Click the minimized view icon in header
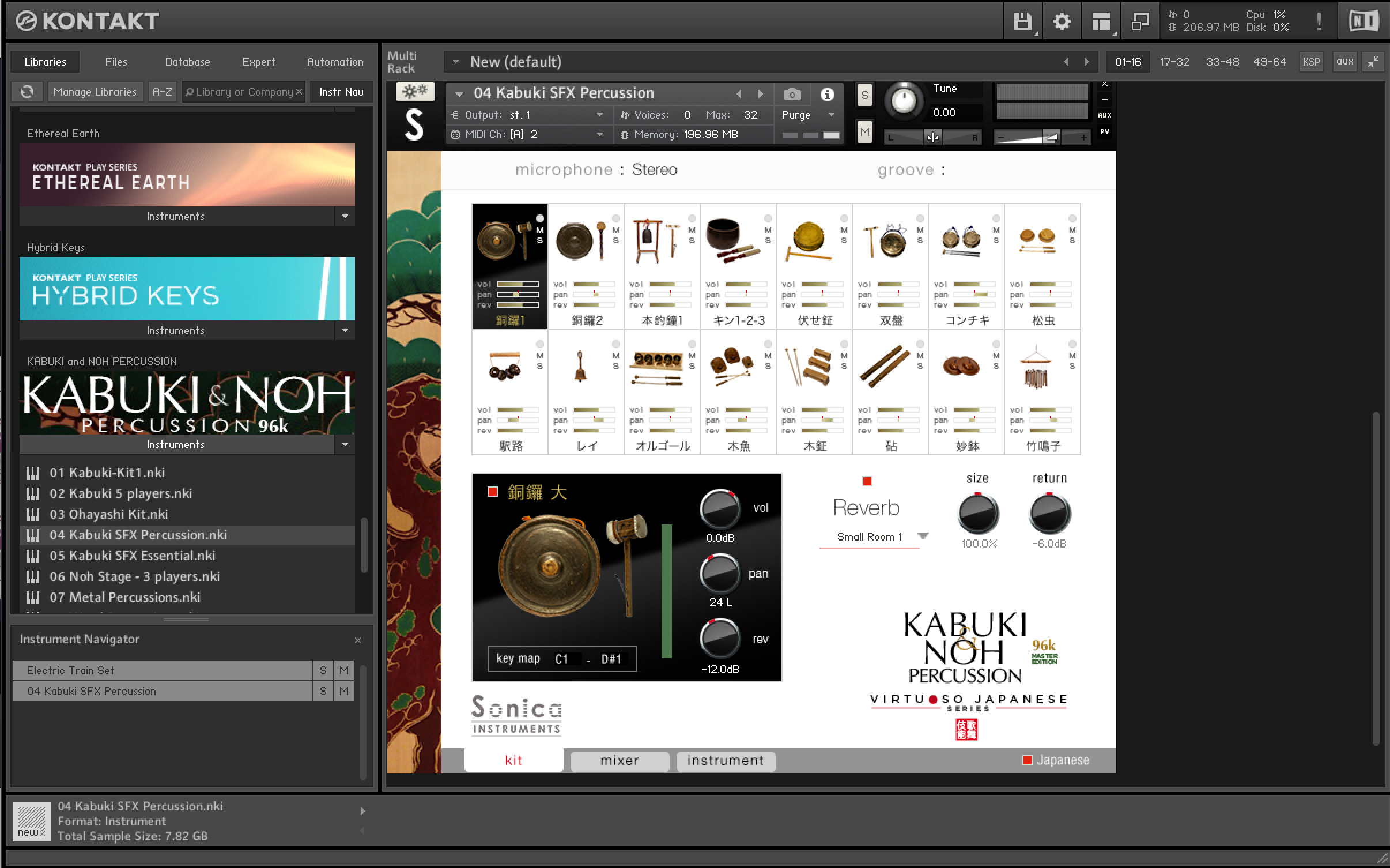 1140,22
